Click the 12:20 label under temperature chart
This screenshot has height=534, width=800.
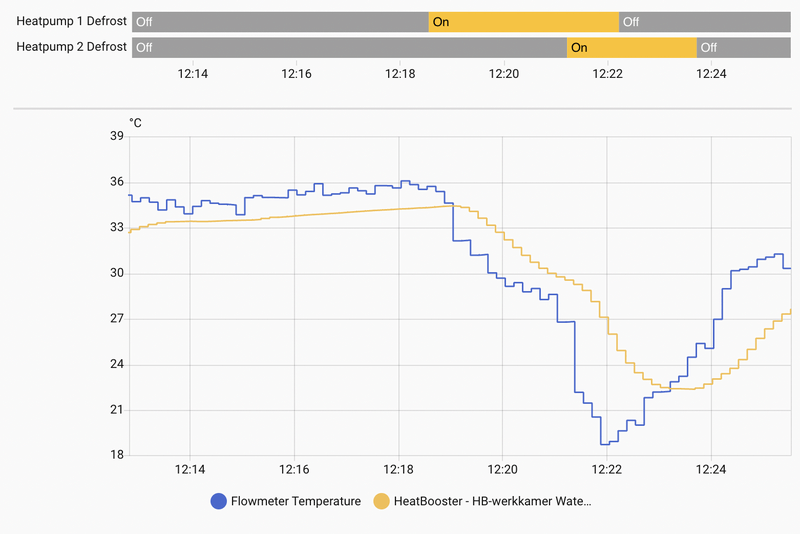(x=503, y=469)
